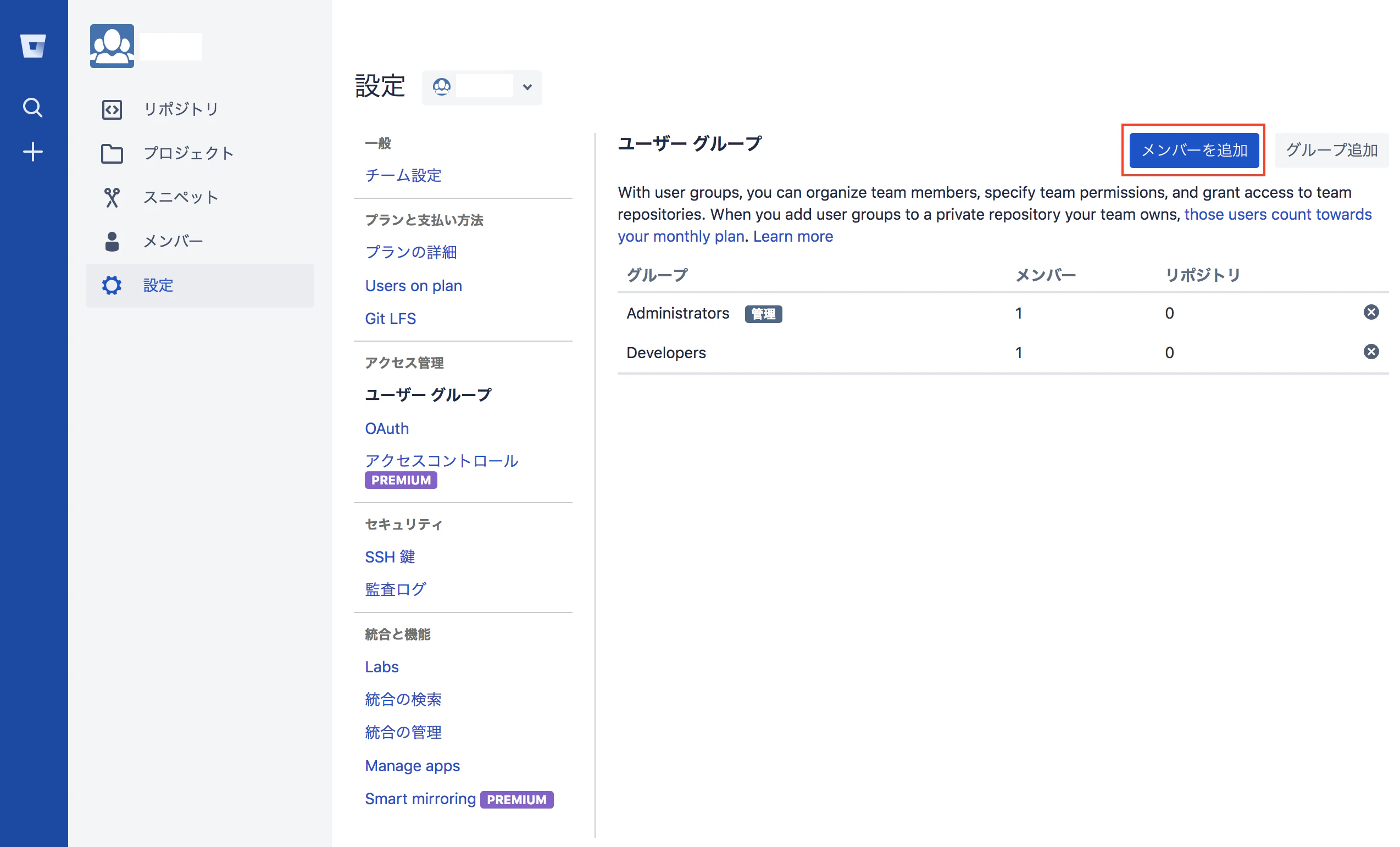Click the repository code icon
The image size is (1400, 847).
(x=112, y=109)
